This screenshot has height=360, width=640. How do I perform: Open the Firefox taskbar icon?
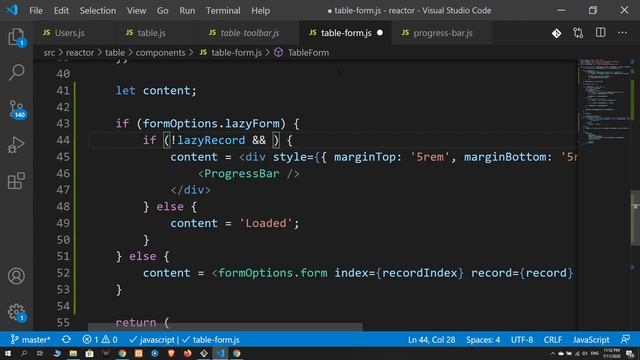coord(187,353)
